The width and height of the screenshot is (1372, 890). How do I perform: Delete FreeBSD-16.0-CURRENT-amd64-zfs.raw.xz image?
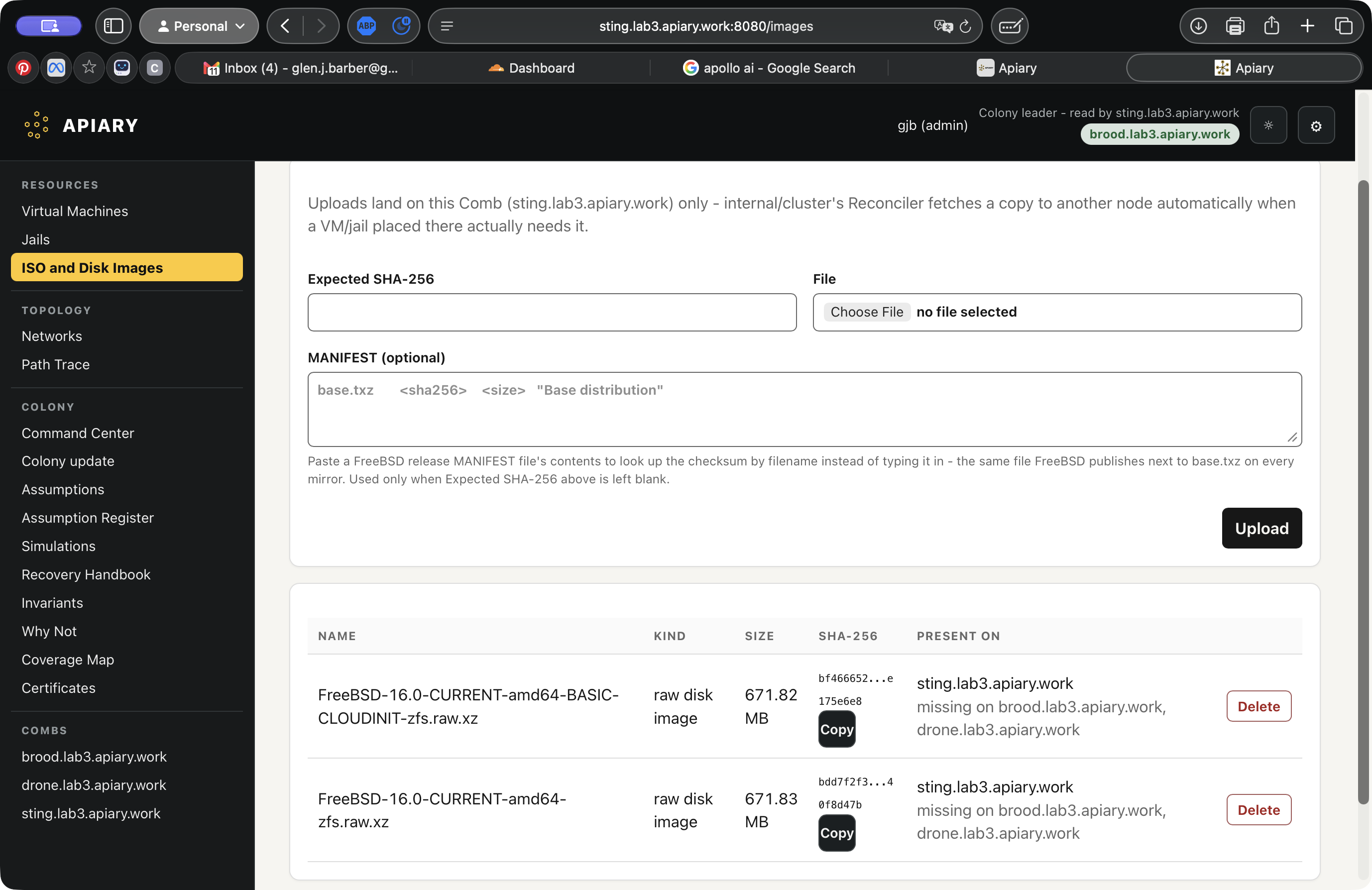[1258, 810]
